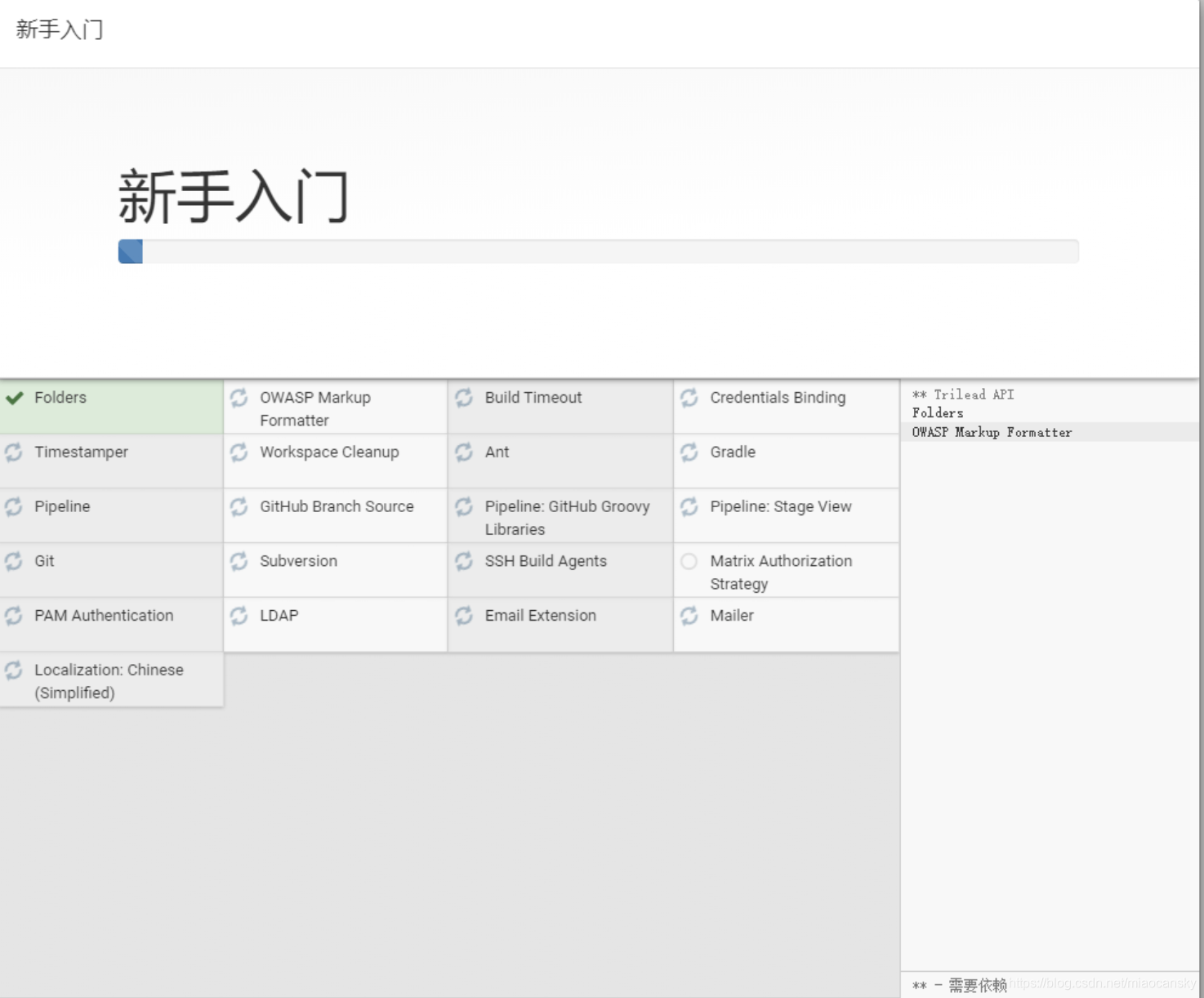Click the green checkmark icon beside Folders
This screenshot has height=998, width=1204.
coord(15,398)
